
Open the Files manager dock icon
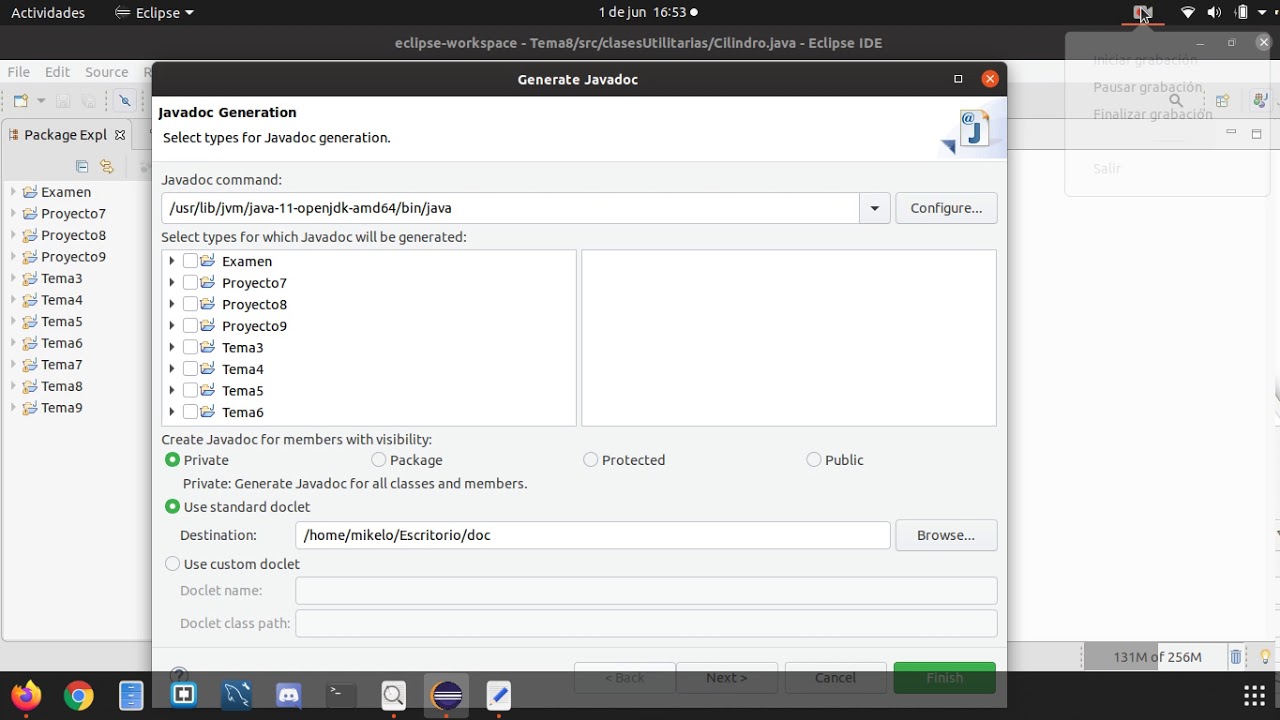(131, 695)
